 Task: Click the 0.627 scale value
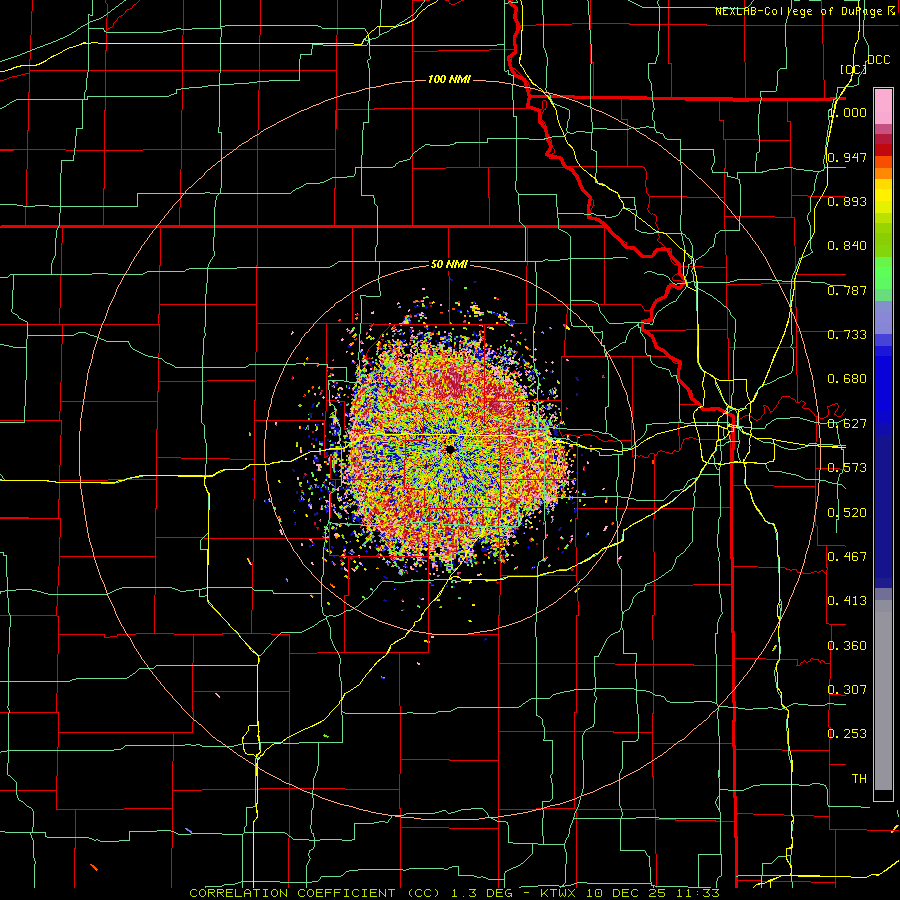click(x=847, y=424)
